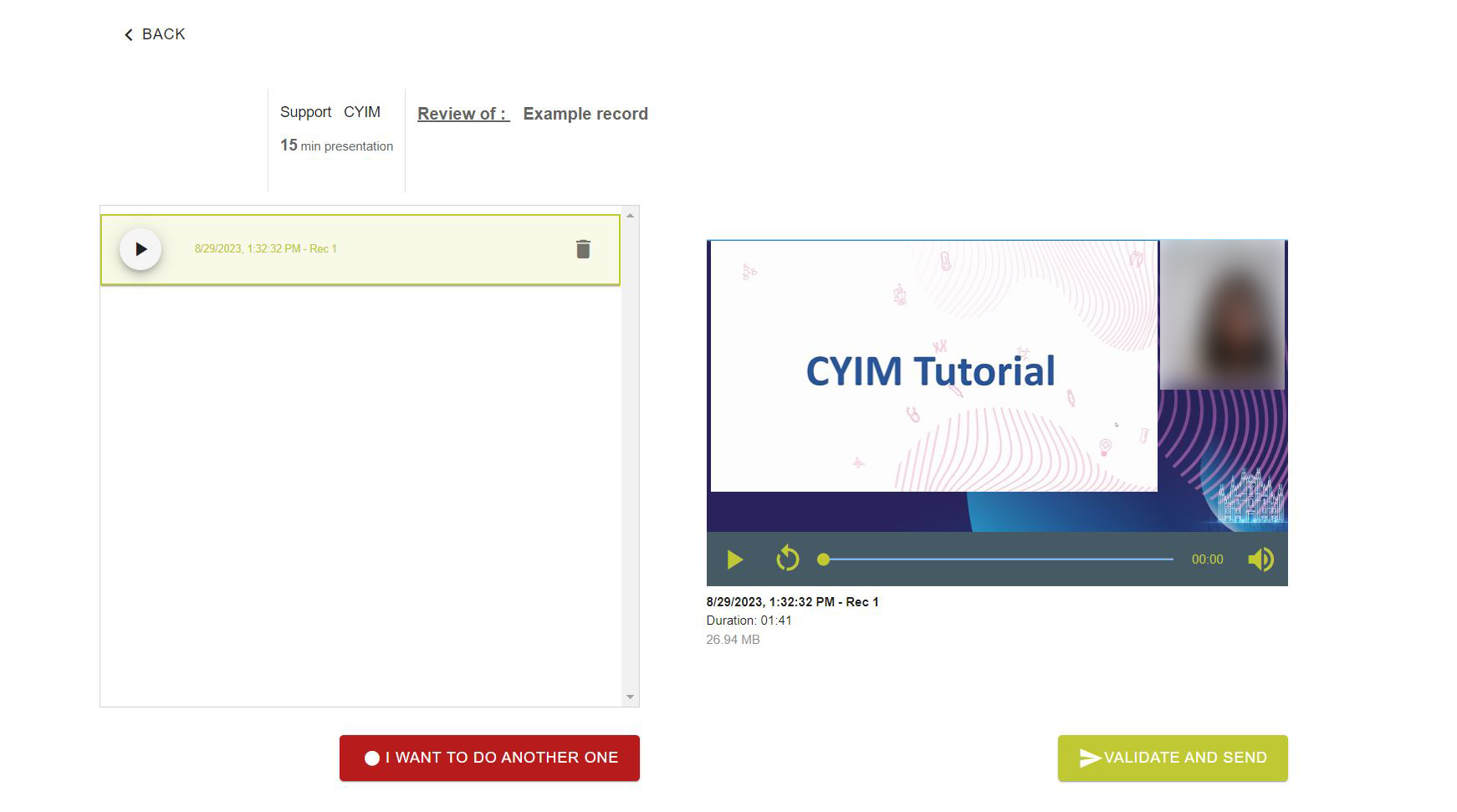The image size is (1457, 812).
Task: Restart the video with the replay icon
Action: (787, 559)
